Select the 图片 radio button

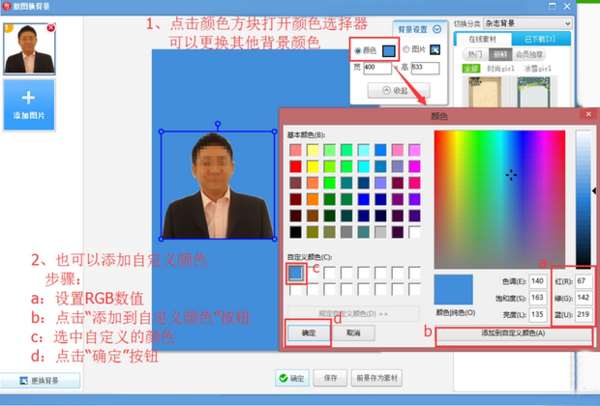point(406,50)
